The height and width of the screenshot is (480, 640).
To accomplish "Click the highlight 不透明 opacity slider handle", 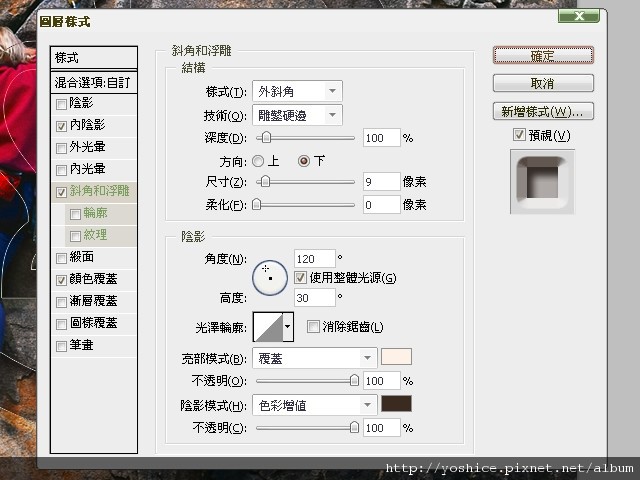I will pos(354,380).
